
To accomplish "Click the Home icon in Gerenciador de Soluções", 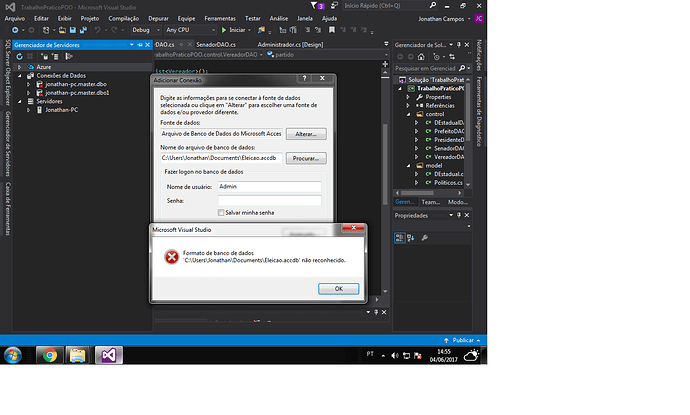I will (421, 57).
